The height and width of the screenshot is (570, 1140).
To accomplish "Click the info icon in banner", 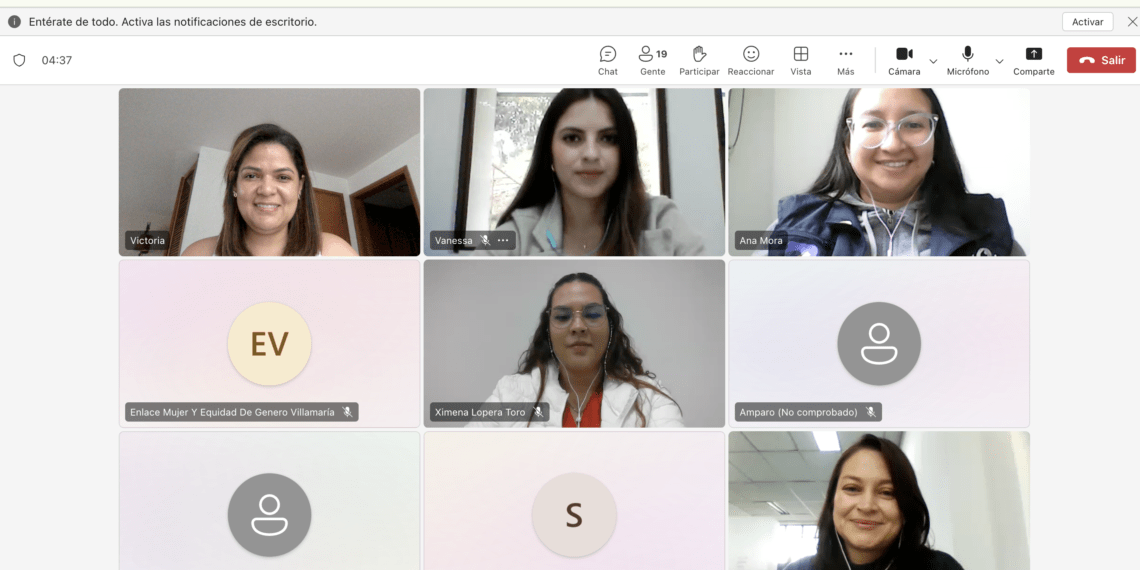I will 15,22.
